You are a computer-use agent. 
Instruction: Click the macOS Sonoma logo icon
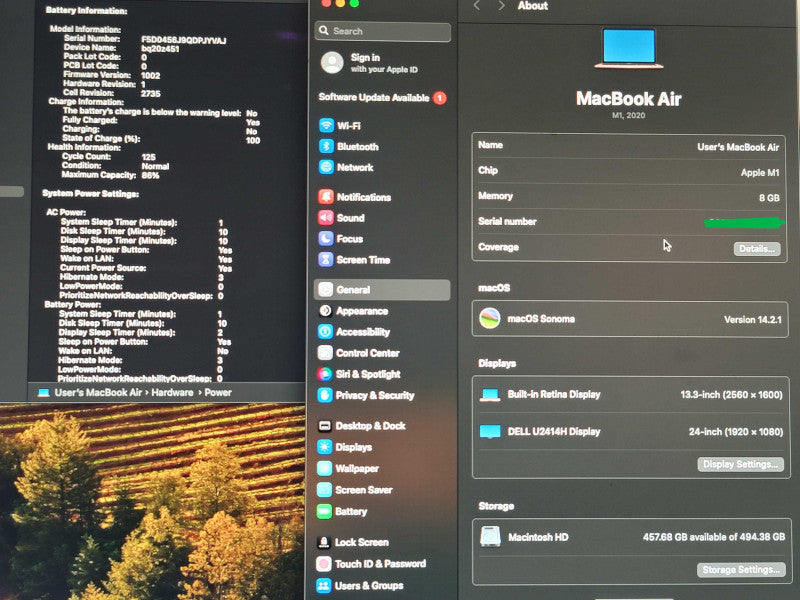click(x=490, y=318)
